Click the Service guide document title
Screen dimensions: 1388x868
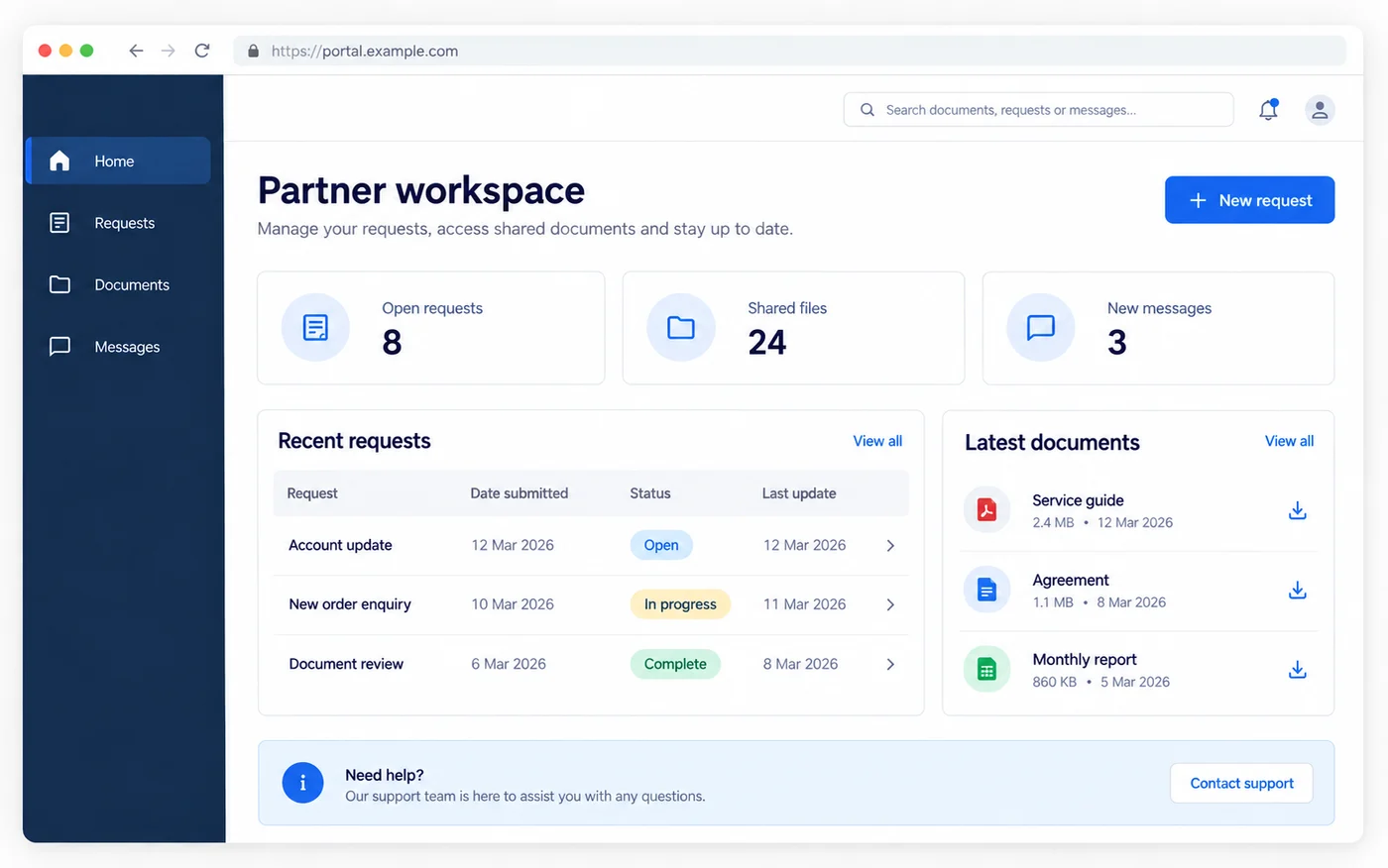click(1078, 500)
